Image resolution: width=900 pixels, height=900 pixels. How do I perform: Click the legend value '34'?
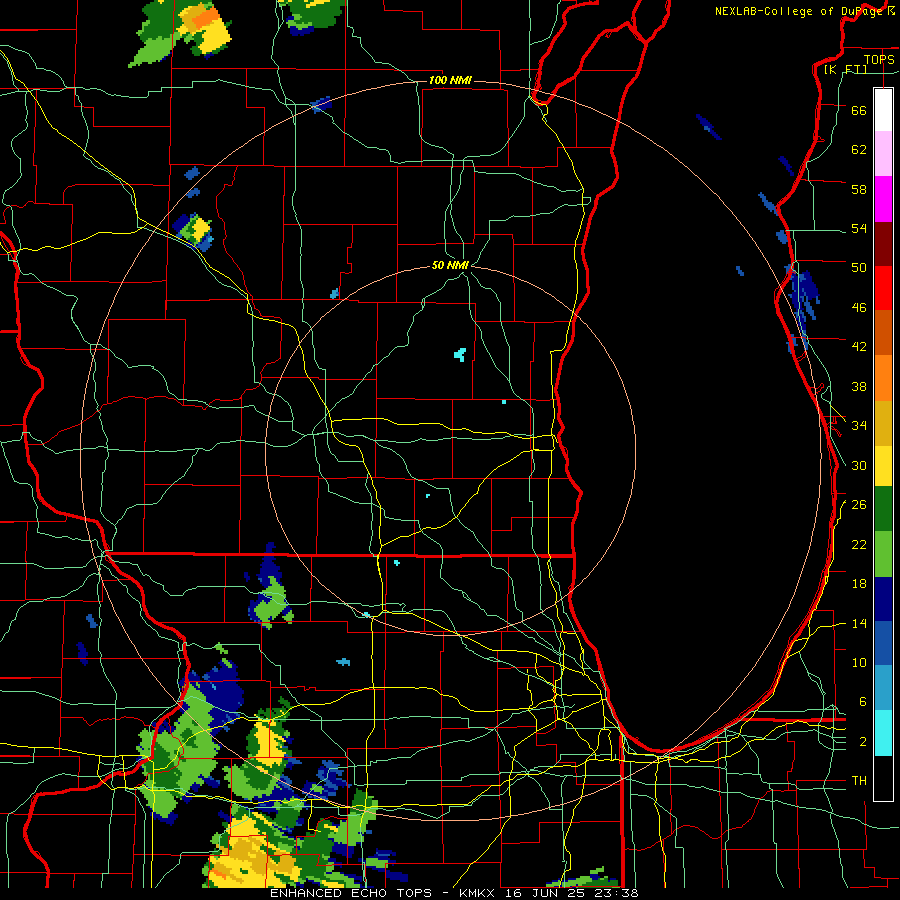point(859,425)
